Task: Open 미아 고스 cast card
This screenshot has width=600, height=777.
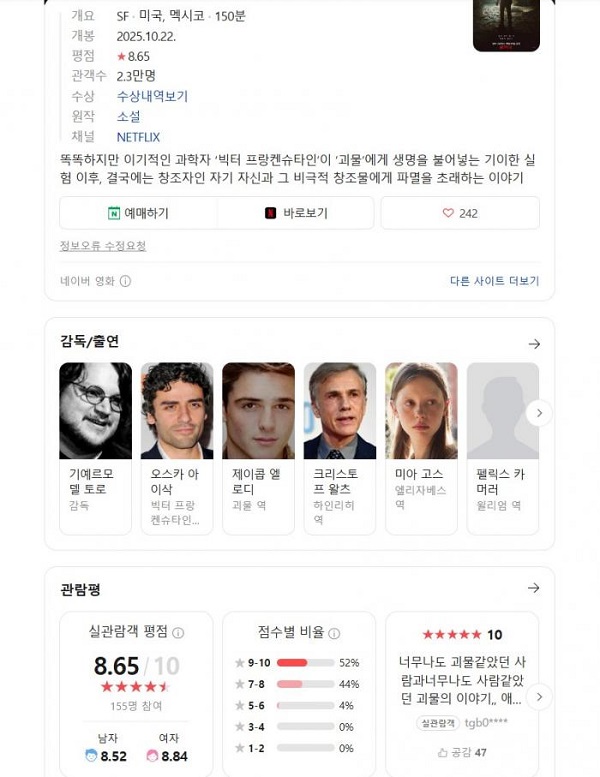Action: coord(421,448)
